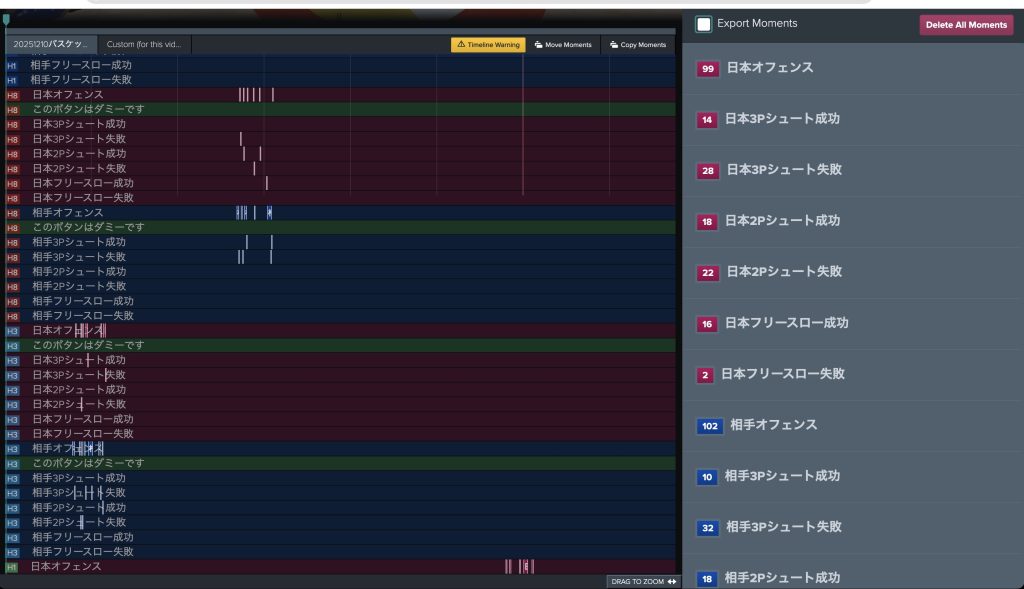Screen dimensions: 1024x589
Task: Select the first H8 このボタンはダミーです row
Action: 88,109
